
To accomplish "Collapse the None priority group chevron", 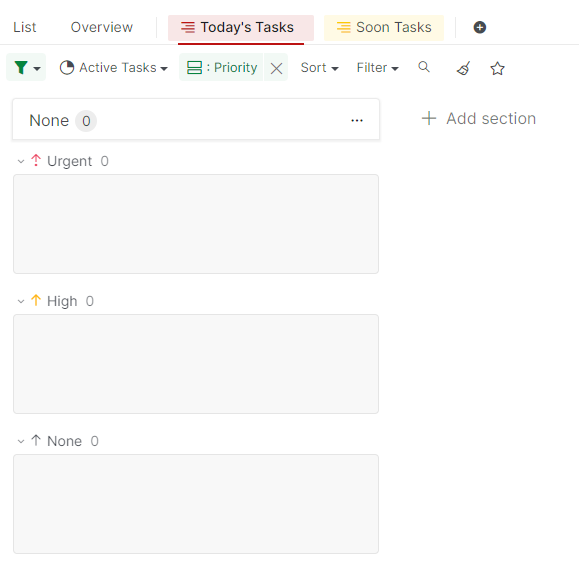I will tap(21, 441).
